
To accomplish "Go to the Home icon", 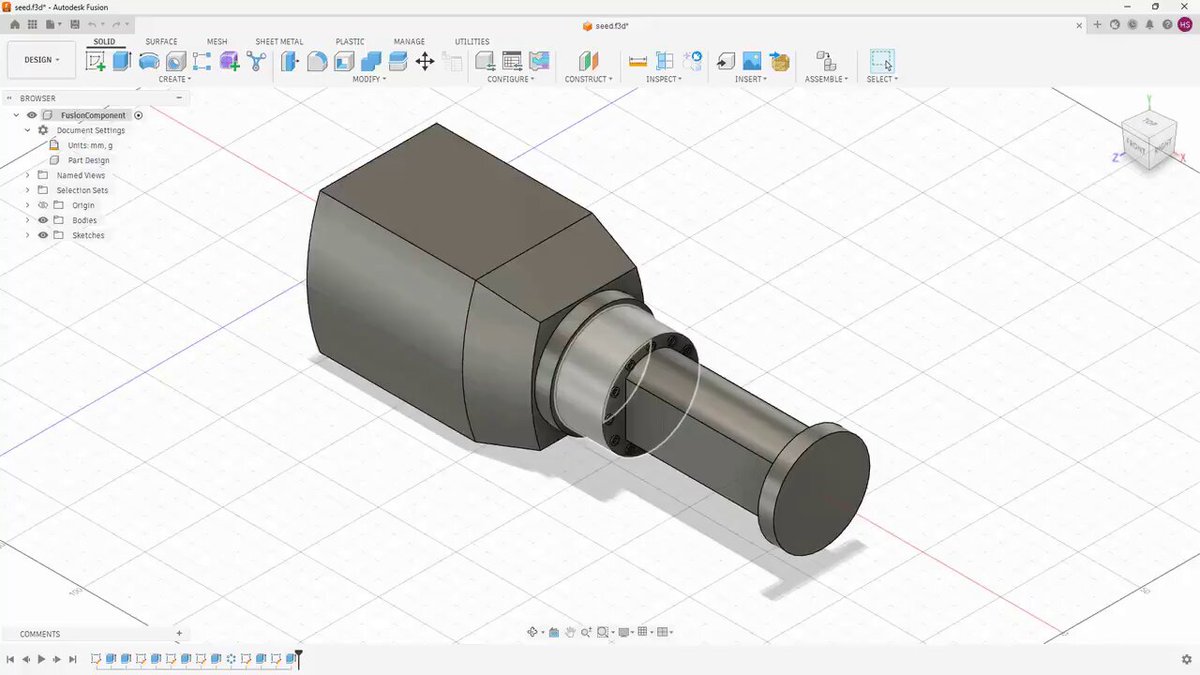I will (14, 24).
